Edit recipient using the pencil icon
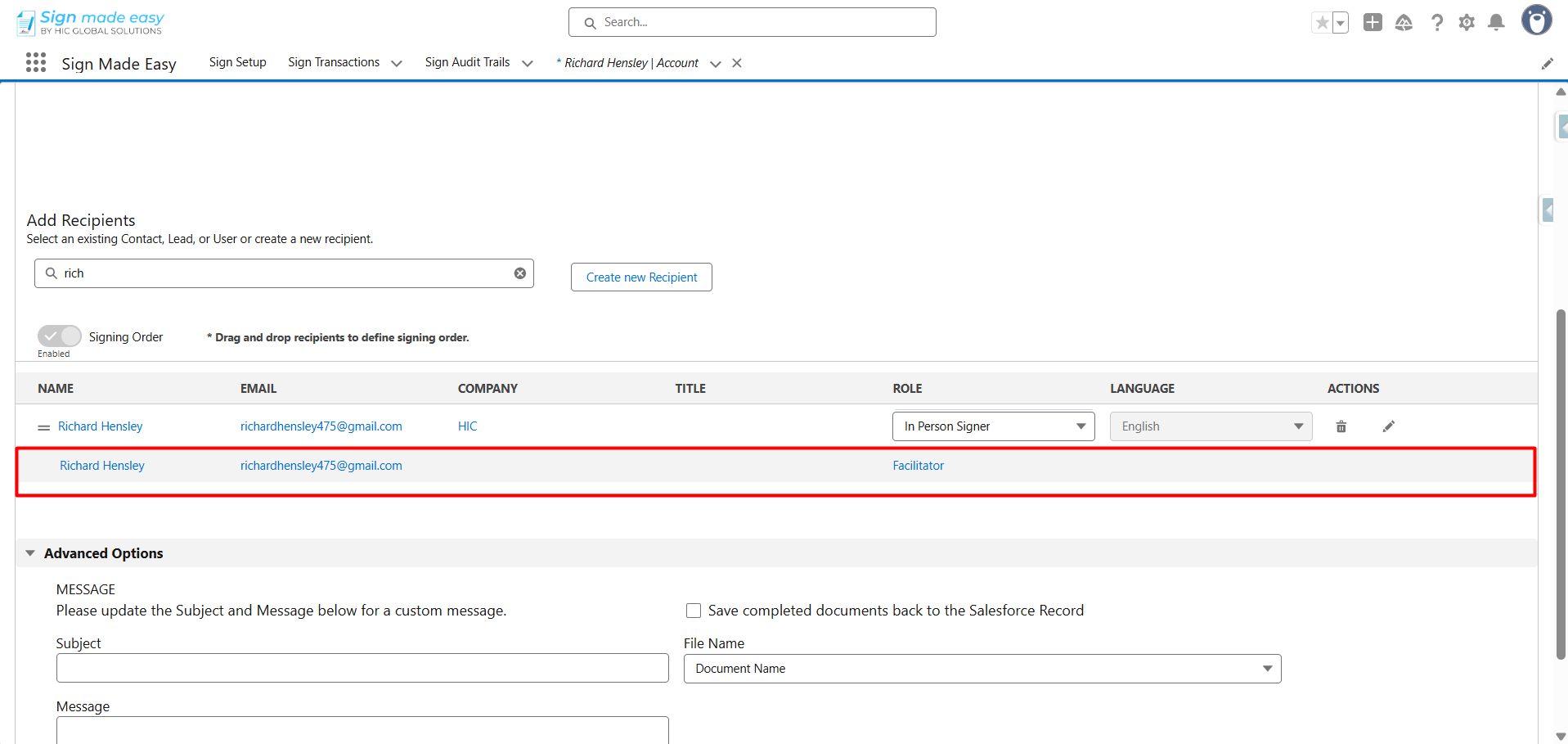The image size is (1568, 744). 1388,426
